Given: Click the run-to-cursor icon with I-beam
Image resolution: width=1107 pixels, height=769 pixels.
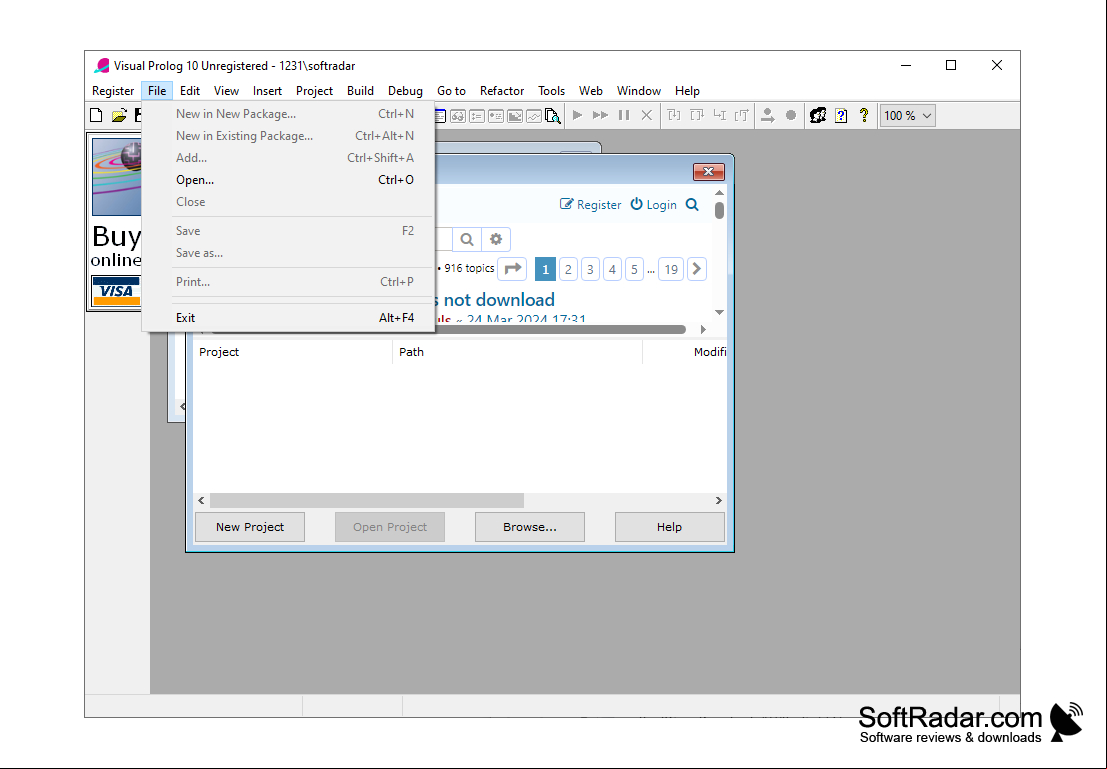Looking at the screenshot, I should click(719, 115).
